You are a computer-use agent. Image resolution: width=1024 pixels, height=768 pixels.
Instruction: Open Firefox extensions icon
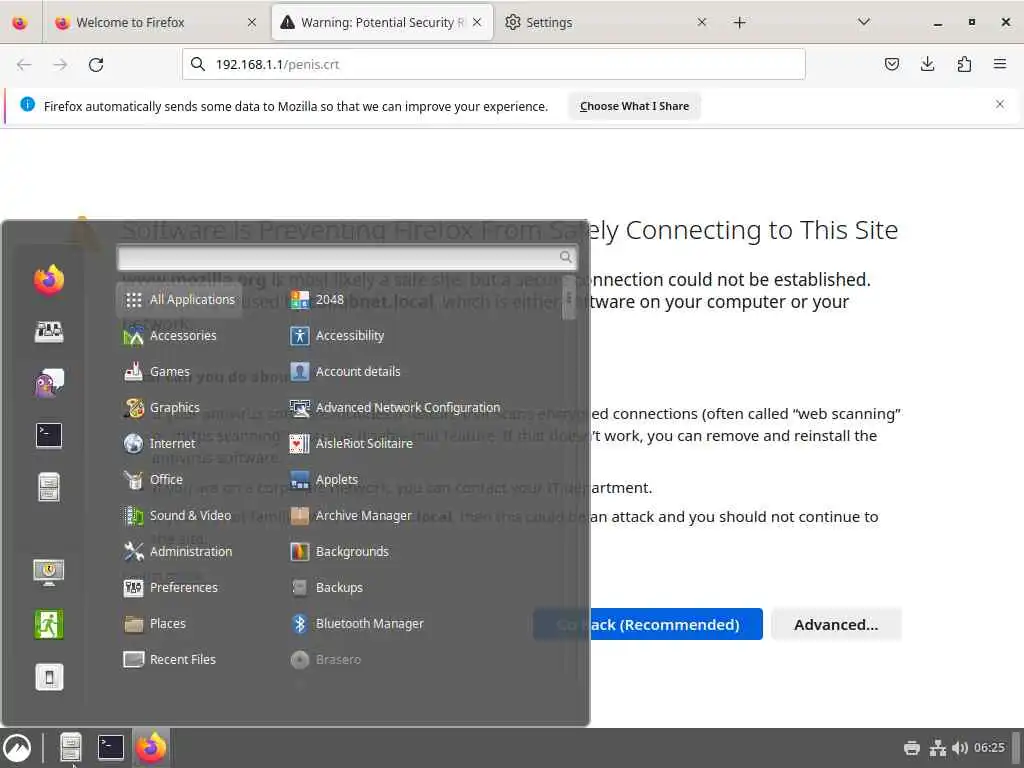(x=964, y=64)
